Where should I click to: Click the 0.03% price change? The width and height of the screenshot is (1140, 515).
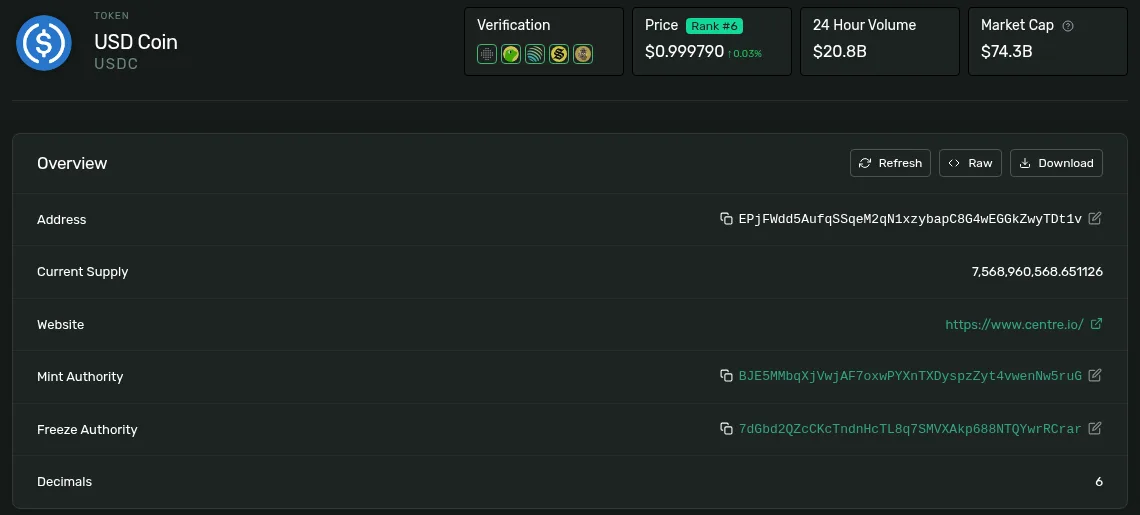(x=744, y=53)
